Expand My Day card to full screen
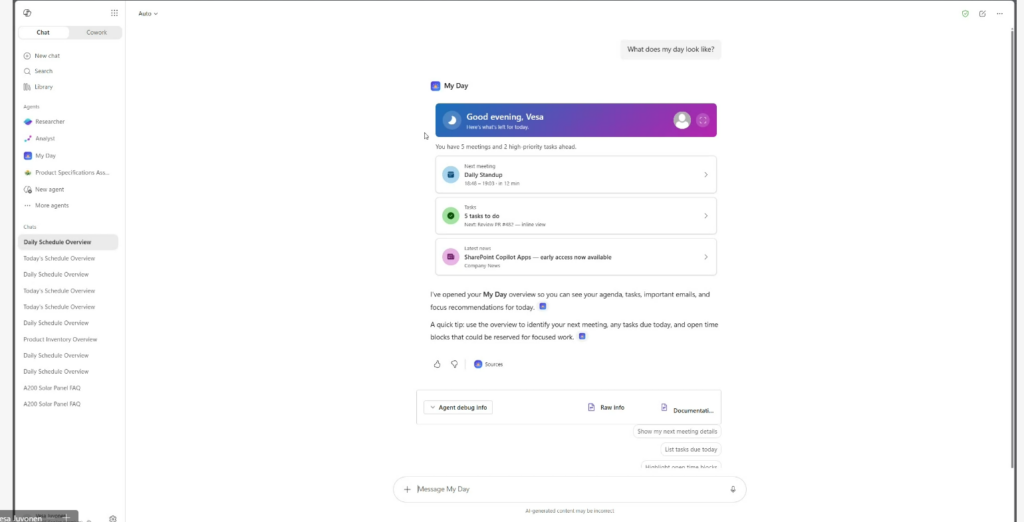The height and width of the screenshot is (522, 1024). (703, 120)
